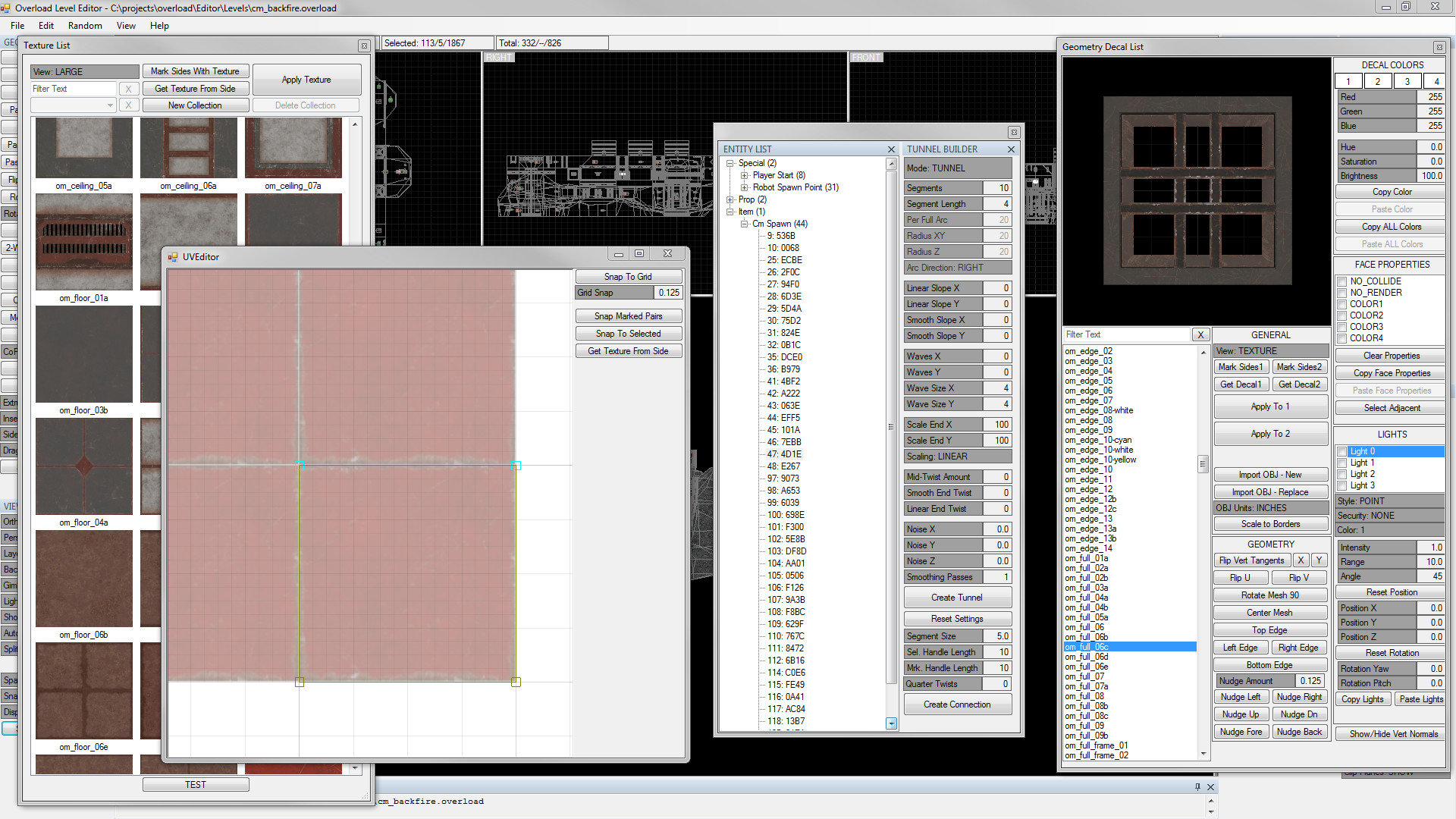Click the TEST button below the texture list
Screen dimensions: 1456x819
click(195, 784)
